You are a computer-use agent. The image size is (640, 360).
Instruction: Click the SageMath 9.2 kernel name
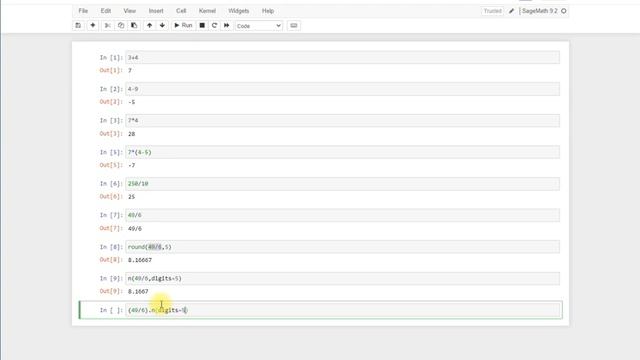coord(540,11)
